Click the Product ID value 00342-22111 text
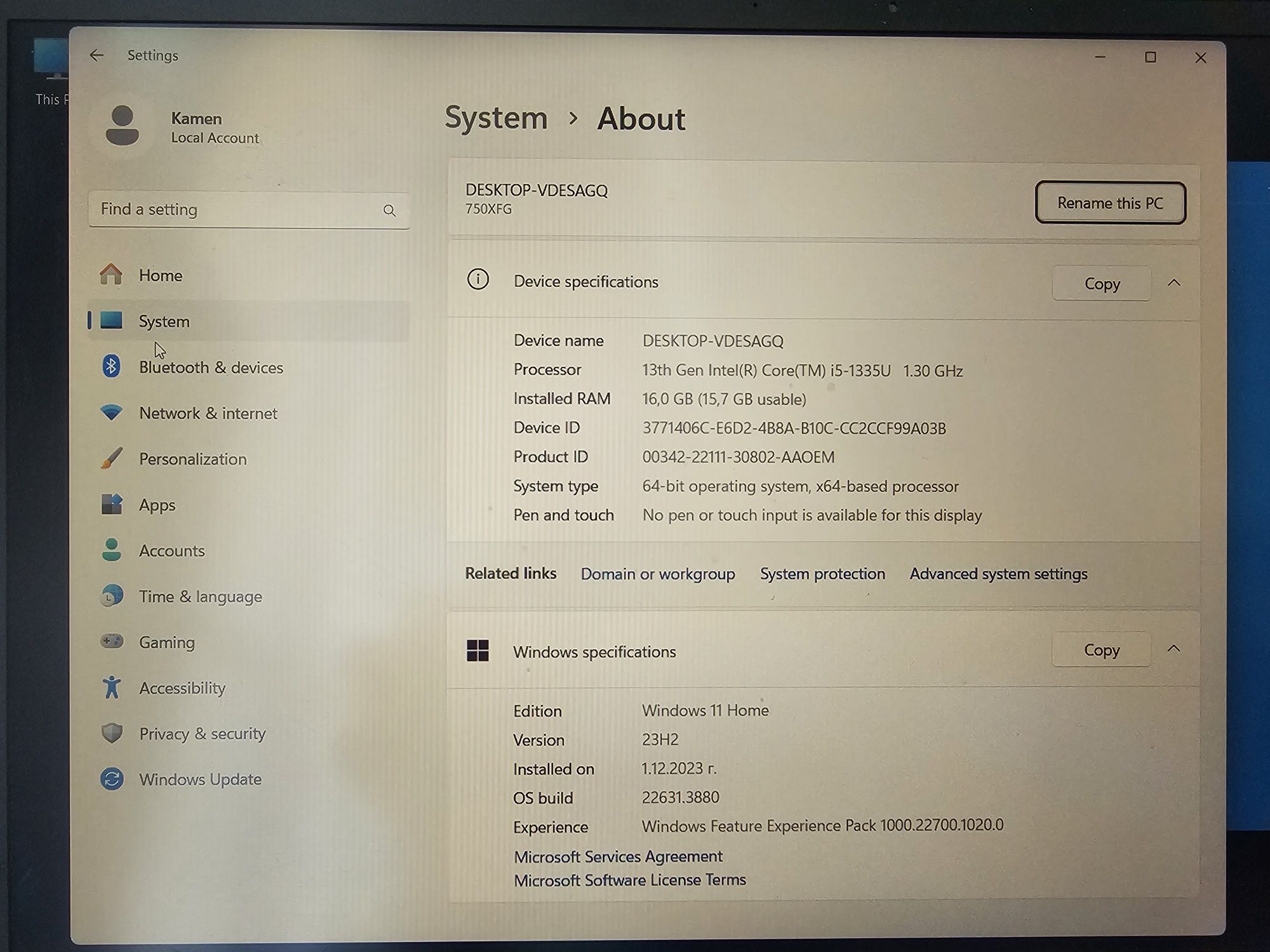The height and width of the screenshot is (952, 1270). click(x=739, y=457)
